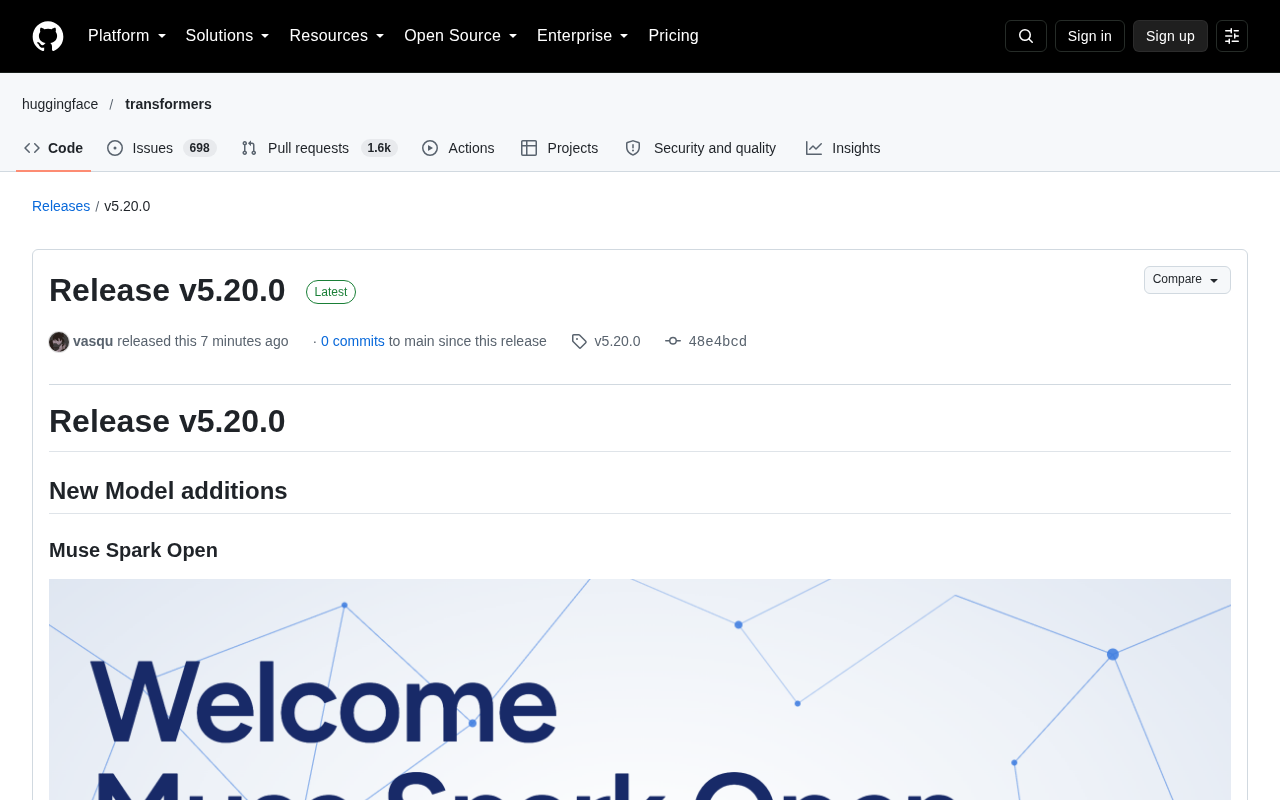Open the search magnifier icon
Screen dimensions: 1280x800
point(1026,36)
